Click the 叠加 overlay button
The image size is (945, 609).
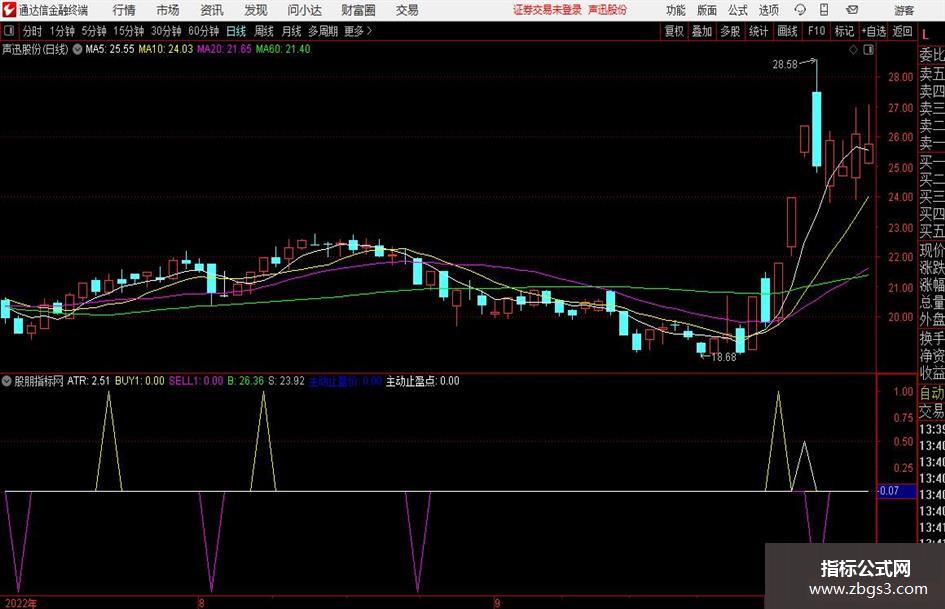(x=702, y=31)
